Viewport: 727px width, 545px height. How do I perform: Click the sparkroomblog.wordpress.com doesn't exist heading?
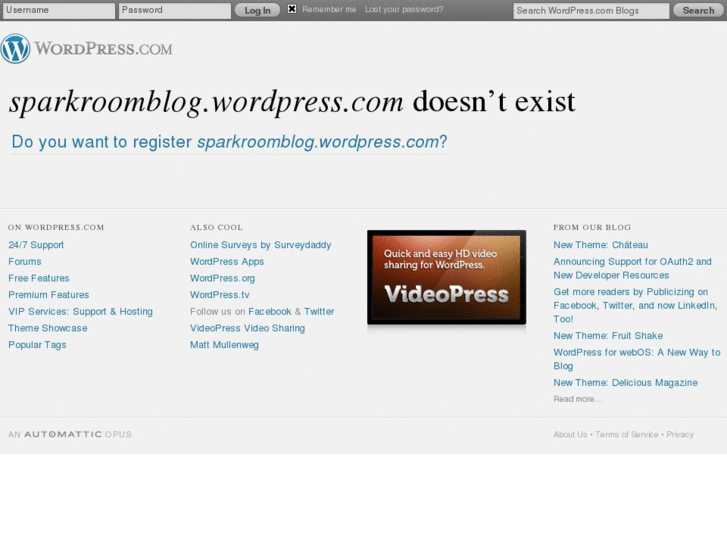tap(292, 102)
